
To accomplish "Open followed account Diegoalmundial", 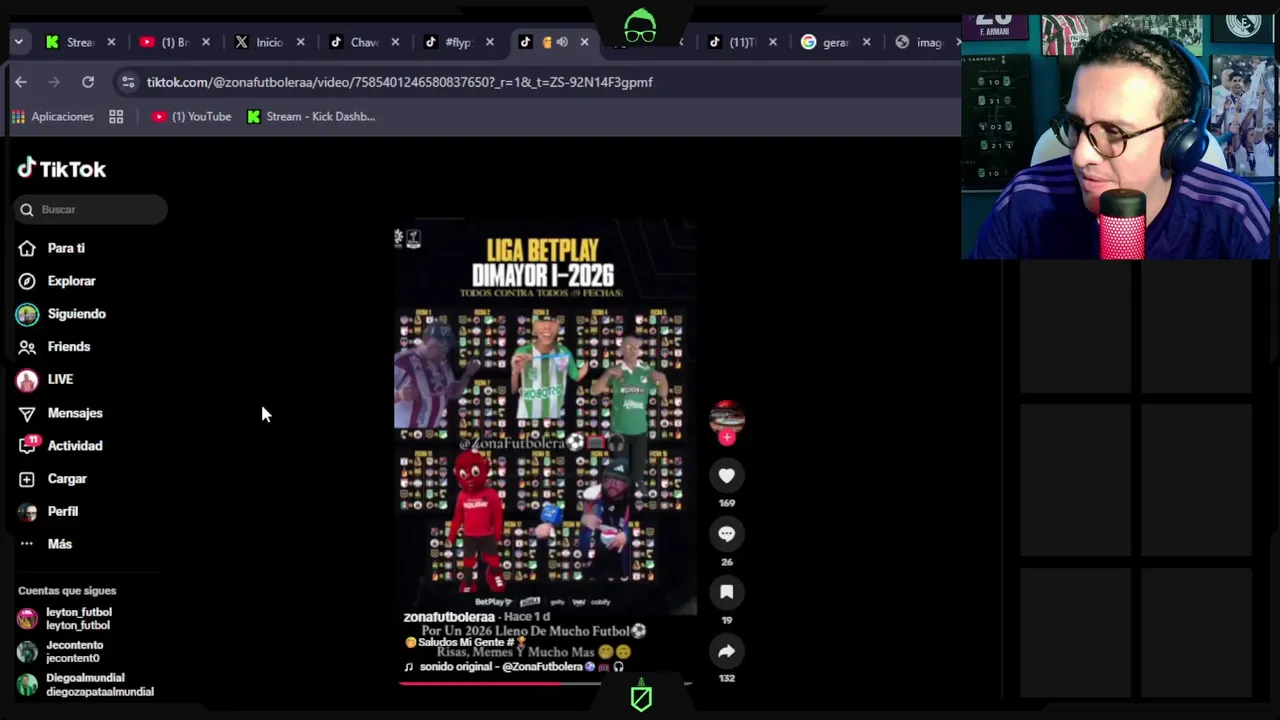I will (86, 685).
